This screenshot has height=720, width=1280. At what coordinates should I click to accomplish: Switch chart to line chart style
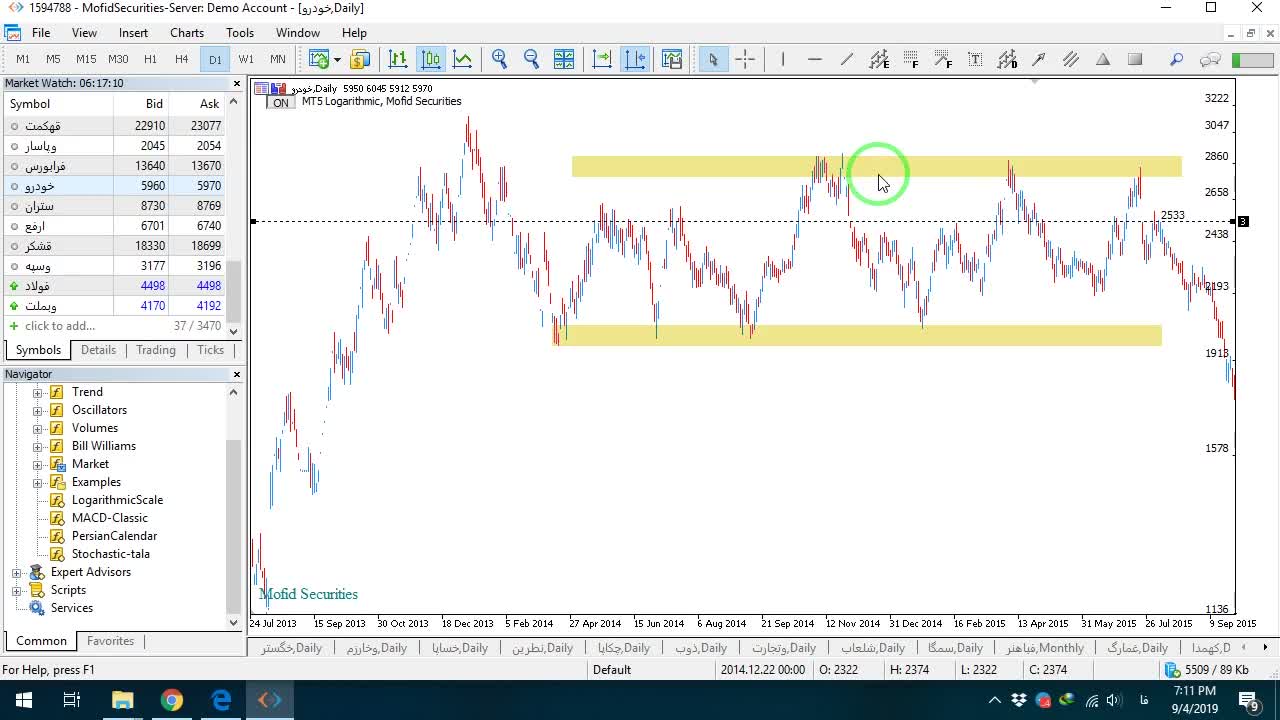463,60
